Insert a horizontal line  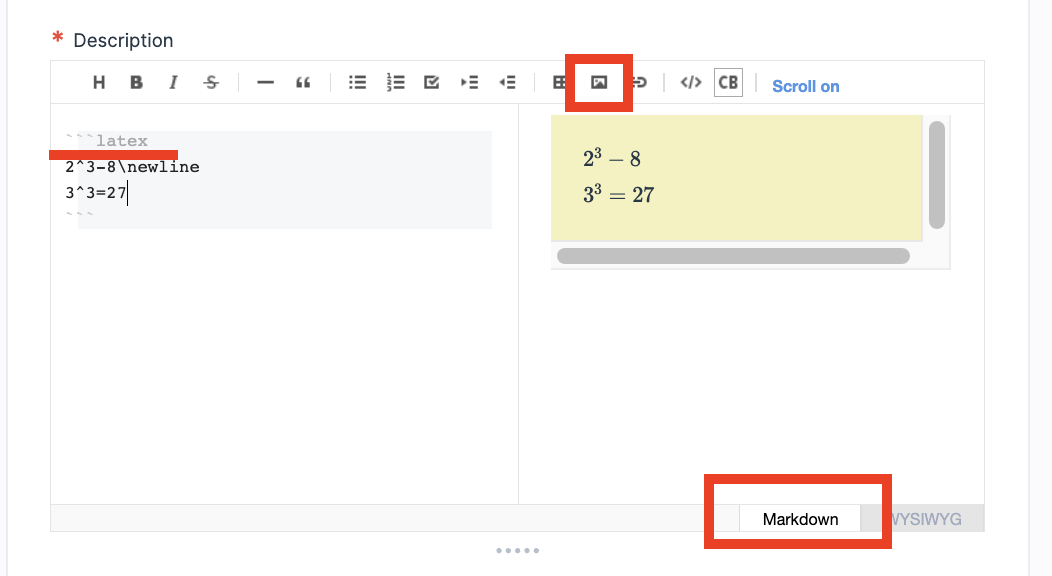[x=266, y=82]
